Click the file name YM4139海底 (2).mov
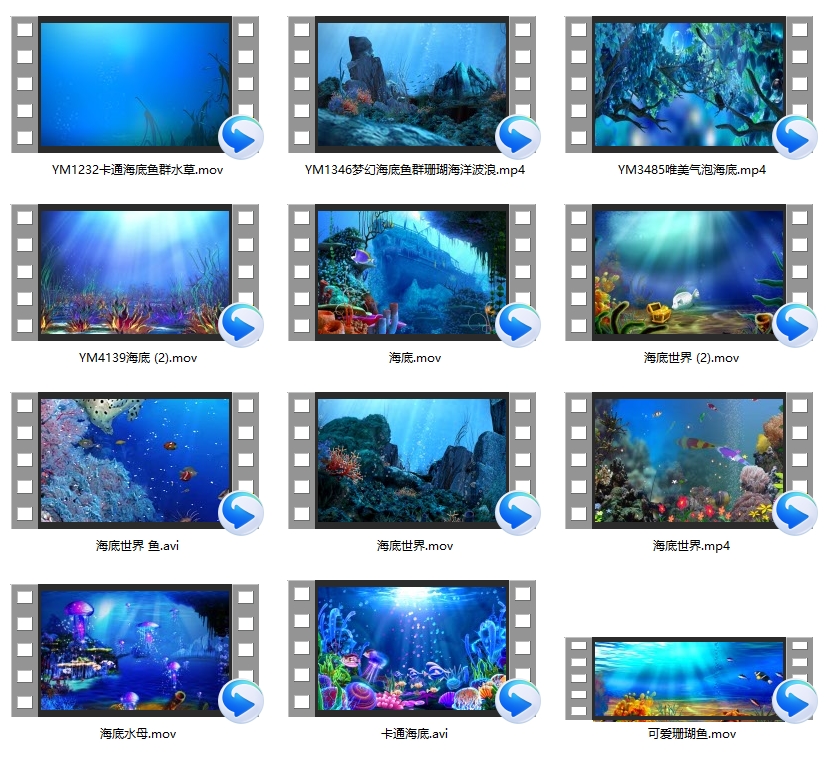This screenshot has height=757, width=827. (x=138, y=358)
